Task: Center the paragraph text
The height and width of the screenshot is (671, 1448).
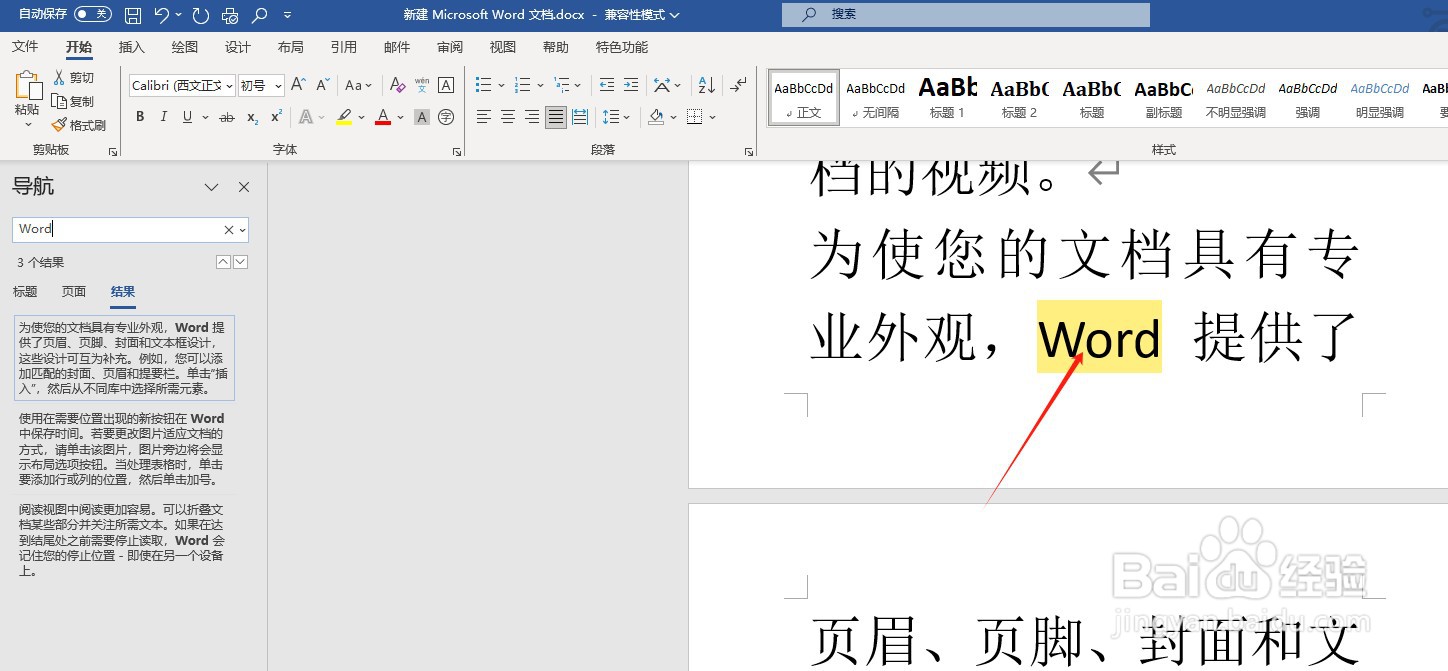Action: 508,118
